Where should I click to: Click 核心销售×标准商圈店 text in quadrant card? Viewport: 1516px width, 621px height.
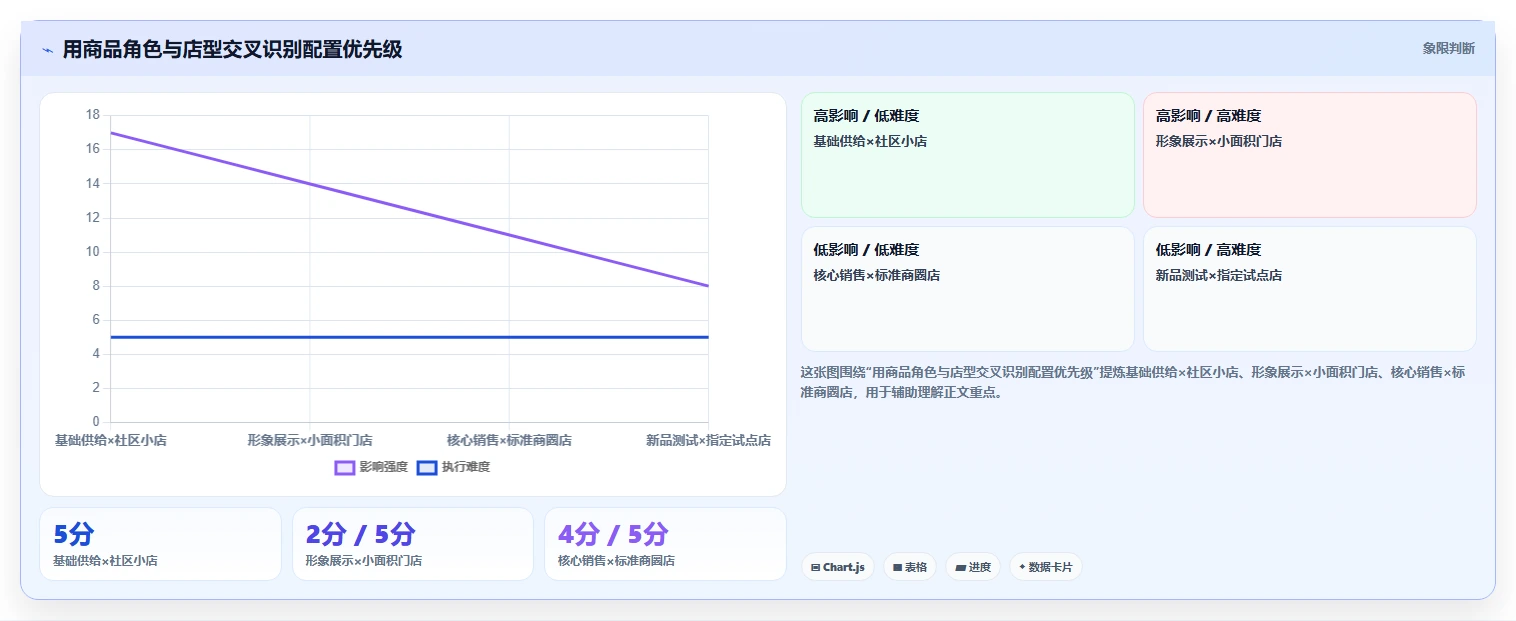877,275
